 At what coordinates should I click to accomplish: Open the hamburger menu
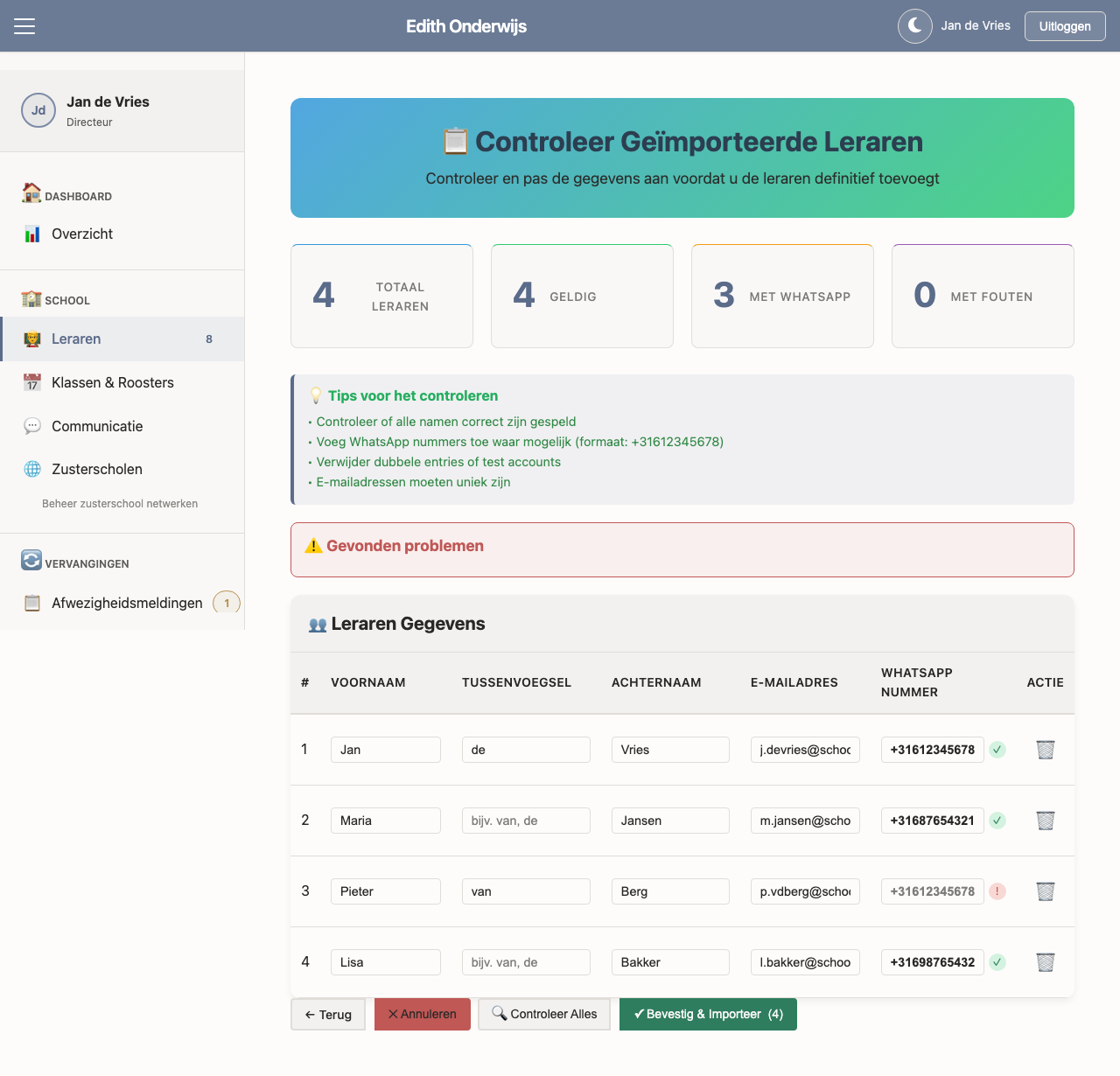(24, 26)
